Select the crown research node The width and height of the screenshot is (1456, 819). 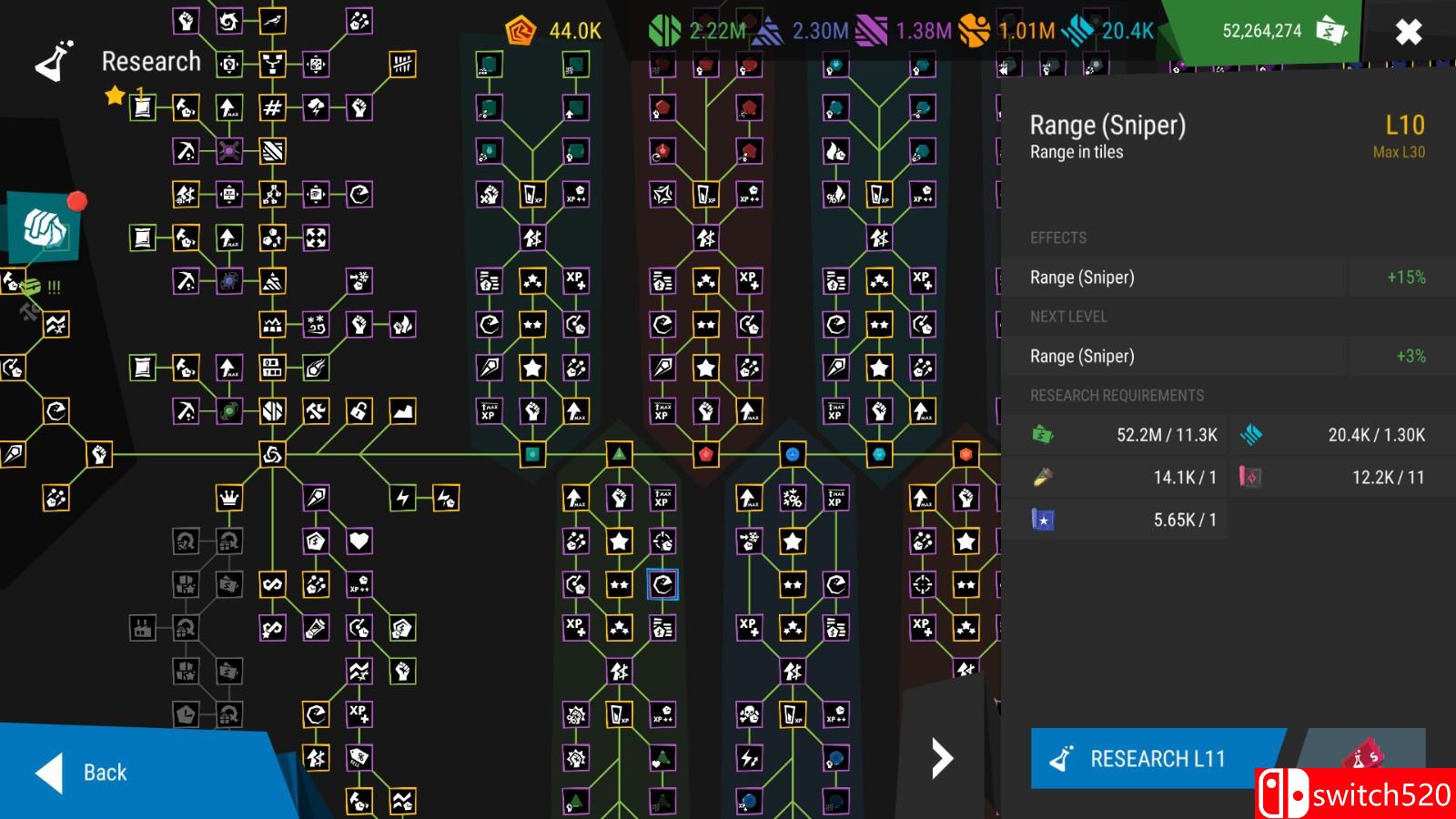click(x=229, y=498)
